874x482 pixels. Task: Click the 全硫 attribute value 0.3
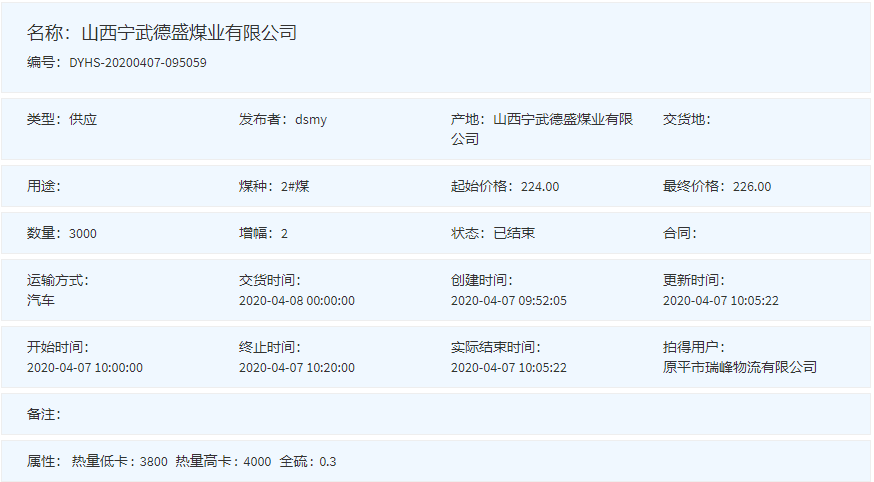(x=327, y=462)
